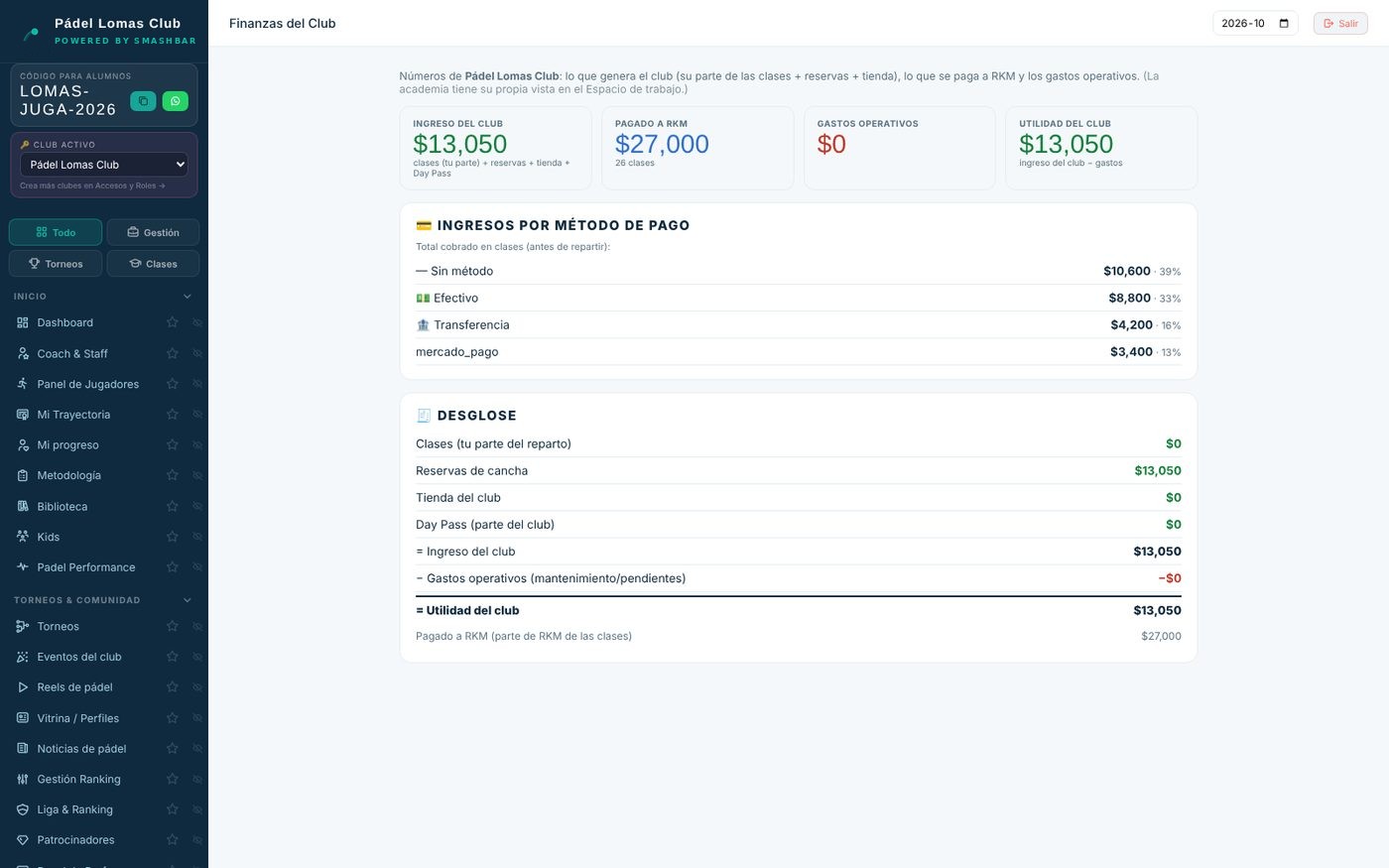Favorite the Noticias de pádel item
The height and width of the screenshot is (868, 1389).
(173, 749)
